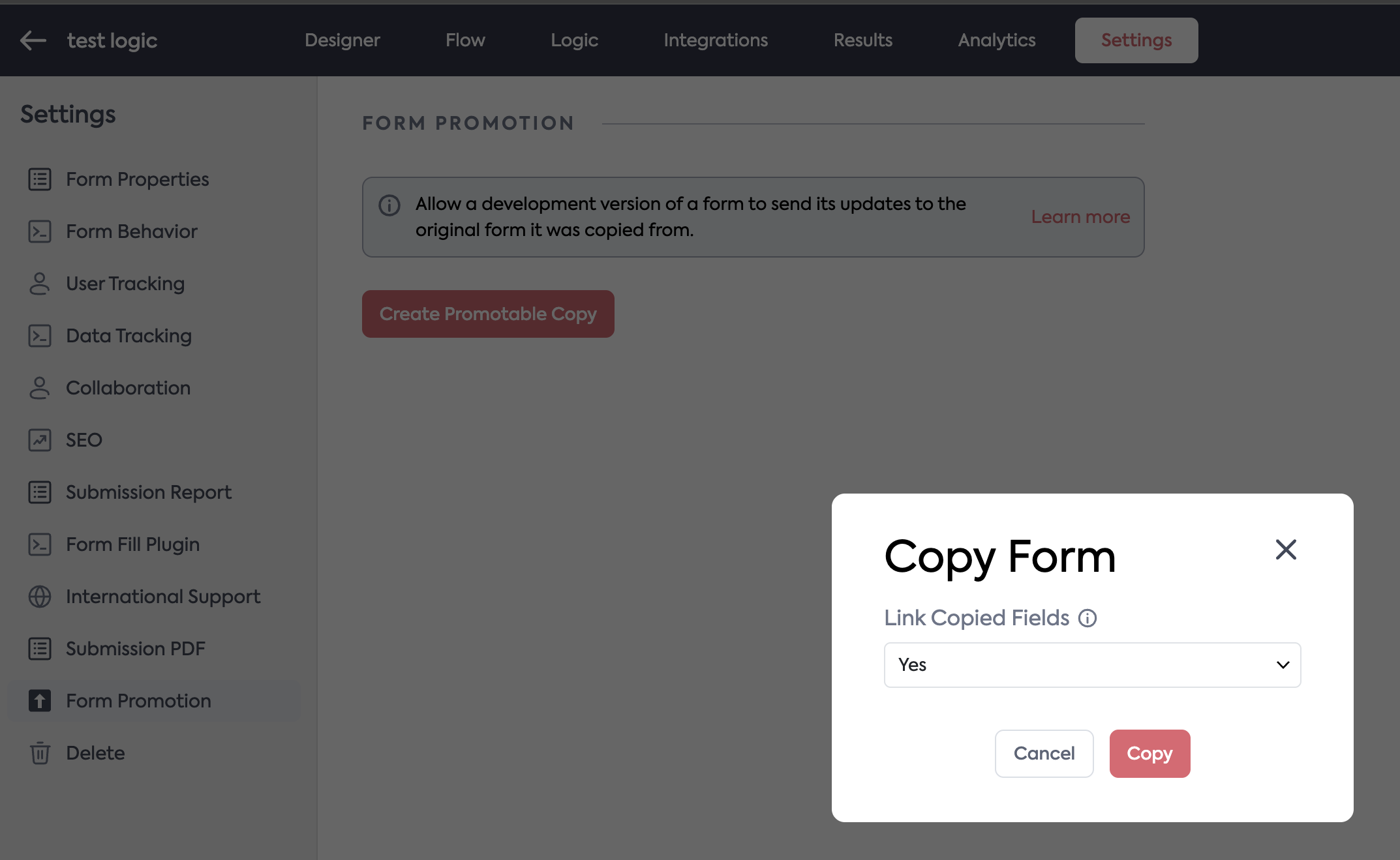This screenshot has width=1400, height=860.
Task: Click the info icon in promotion banner
Action: [x=389, y=205]
